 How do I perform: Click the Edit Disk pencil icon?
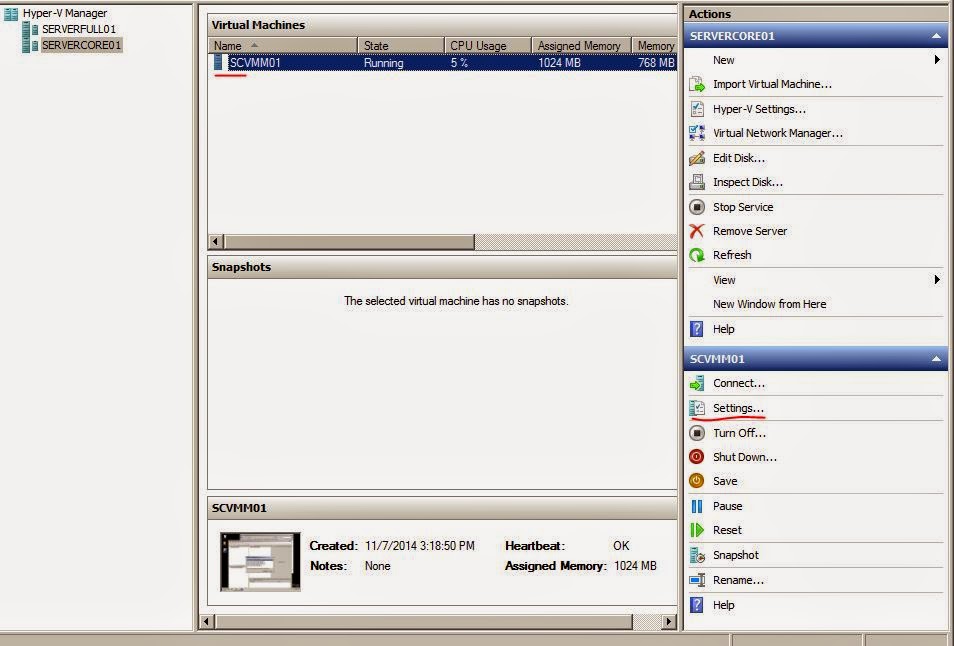[697, 158]
